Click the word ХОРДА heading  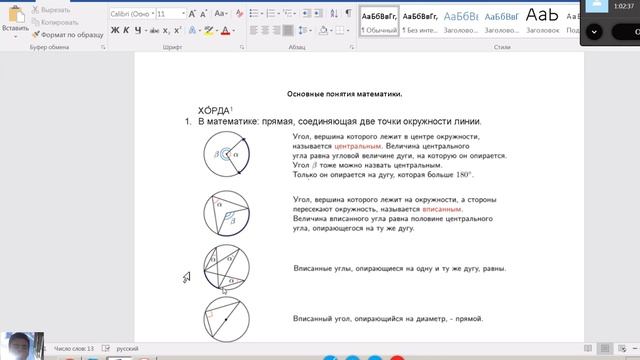(214, 111)
